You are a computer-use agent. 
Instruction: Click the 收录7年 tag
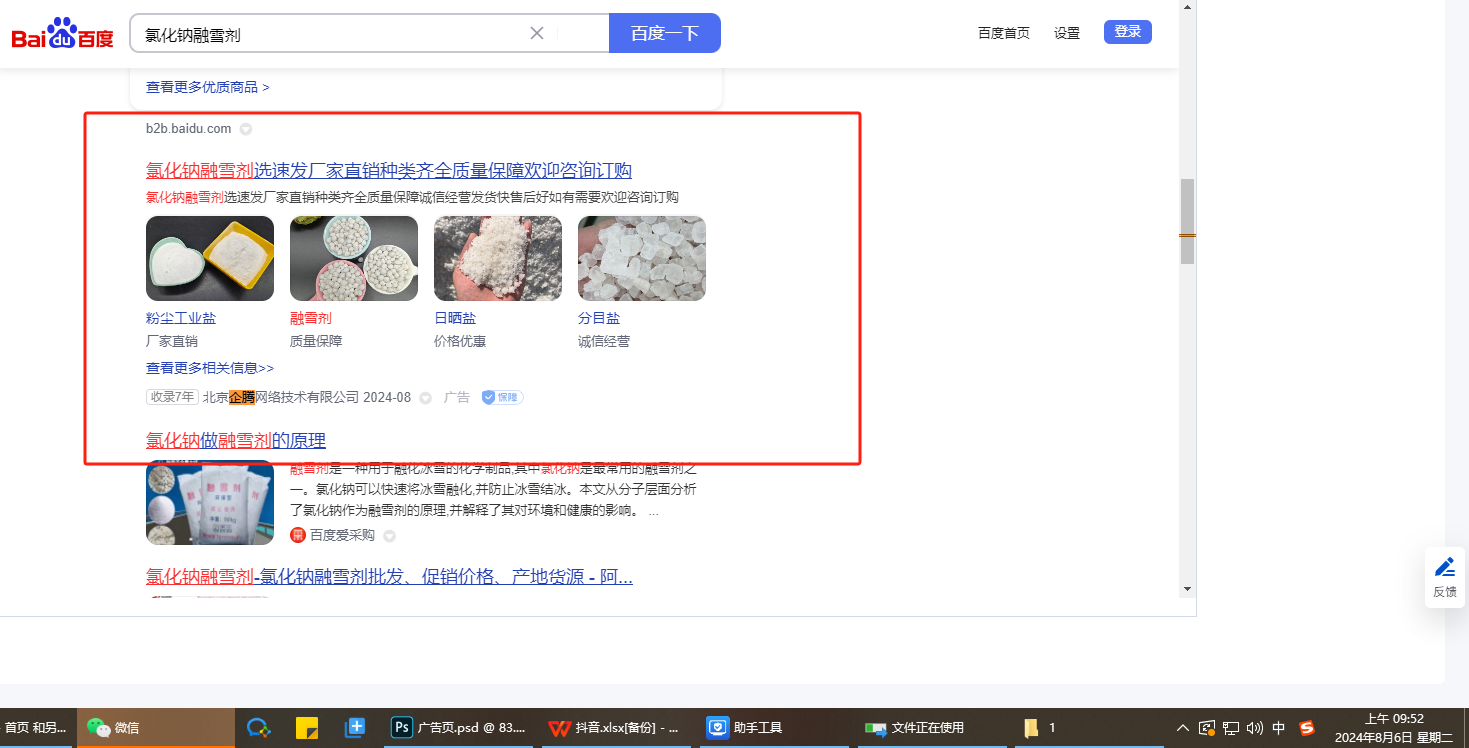pos(173,397)
